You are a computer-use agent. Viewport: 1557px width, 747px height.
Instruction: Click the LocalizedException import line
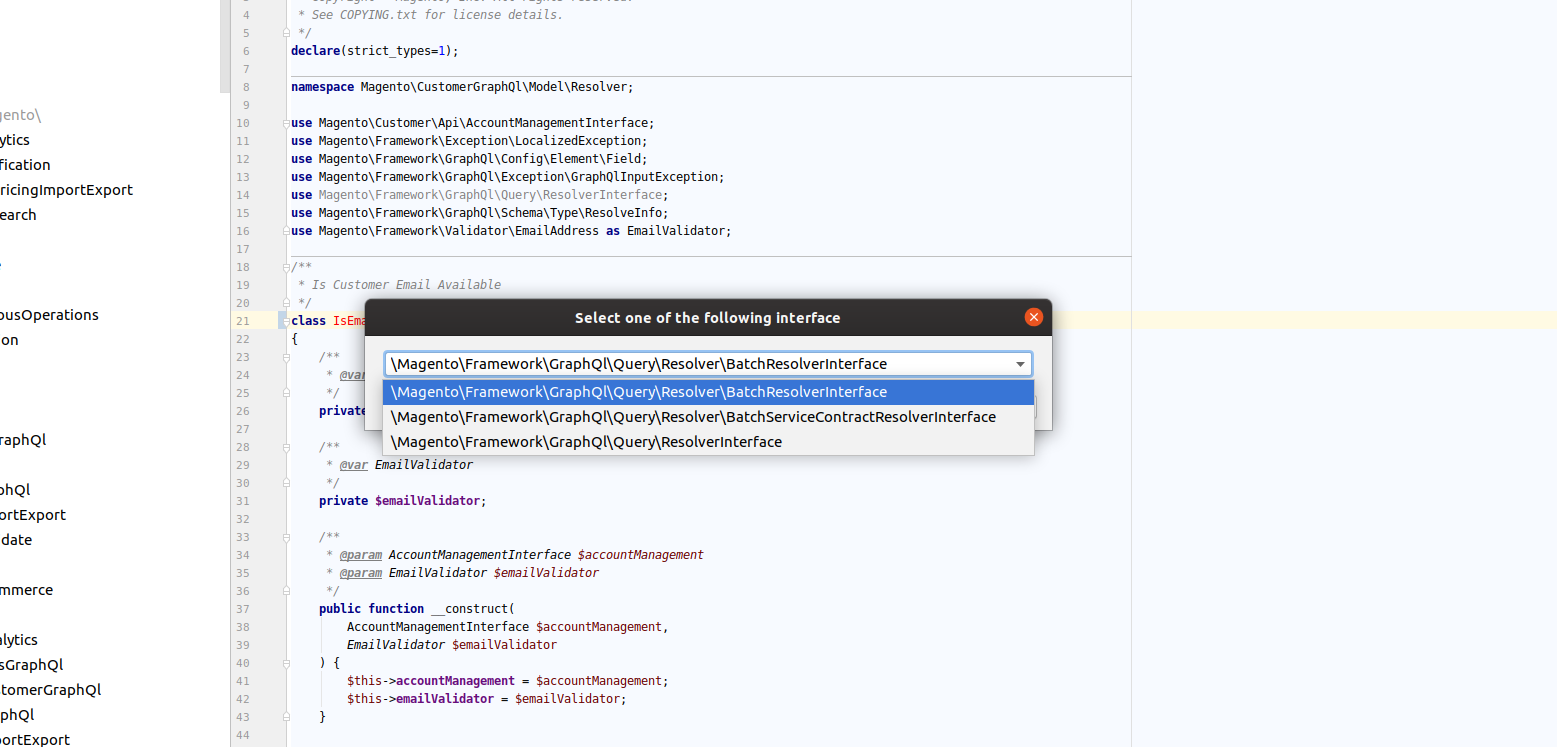[469, 141]
